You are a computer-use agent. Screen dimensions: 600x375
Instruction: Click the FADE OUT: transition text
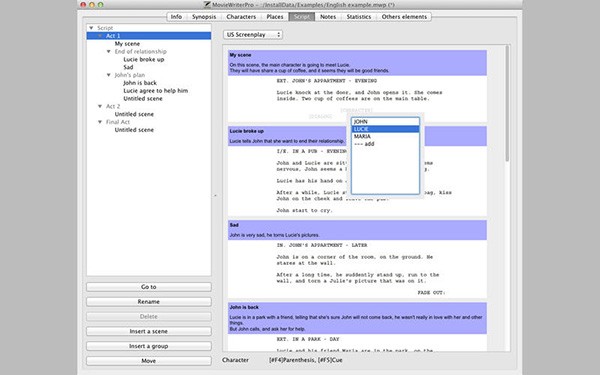pos(431,292)
